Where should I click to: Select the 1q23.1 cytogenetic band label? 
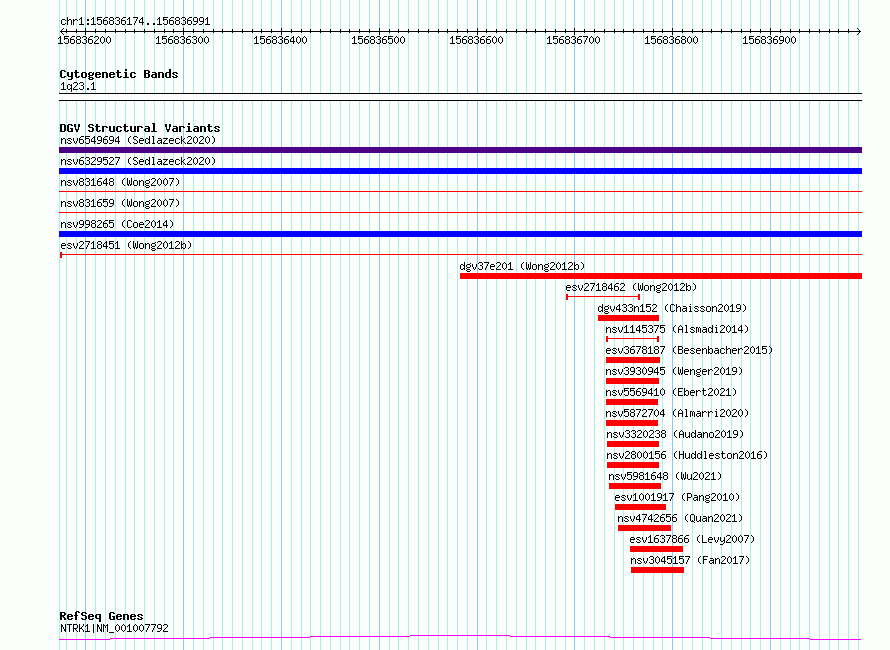tap(78, 87)
